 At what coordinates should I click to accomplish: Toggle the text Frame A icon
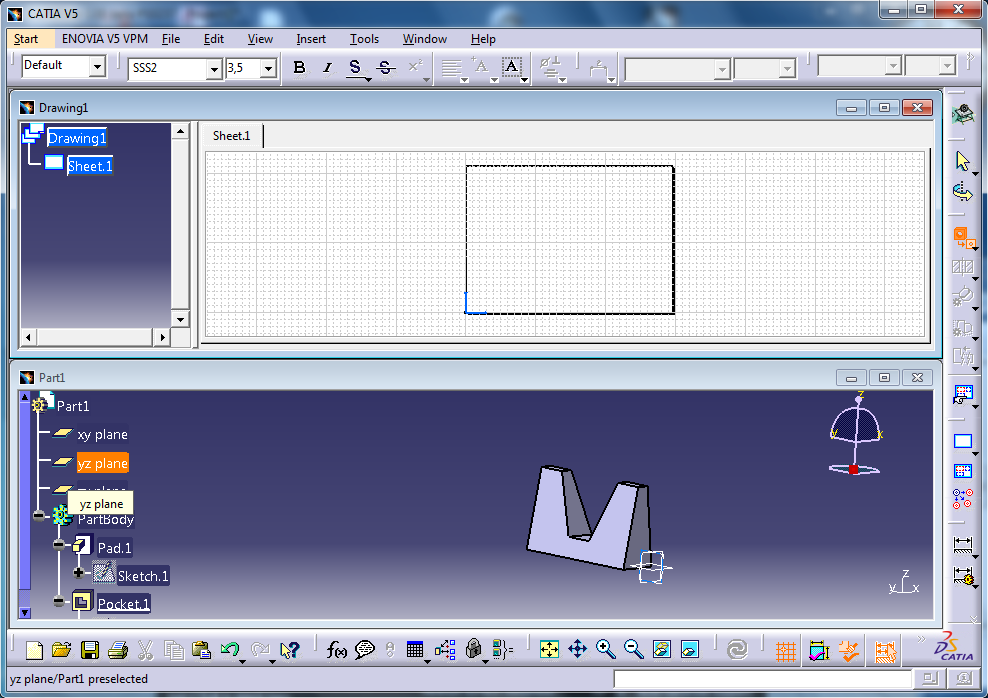click(x=511, y=66)
